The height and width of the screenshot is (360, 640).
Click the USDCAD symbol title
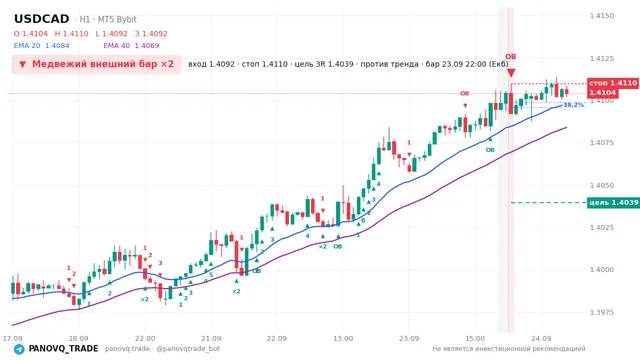click(42, 19)
